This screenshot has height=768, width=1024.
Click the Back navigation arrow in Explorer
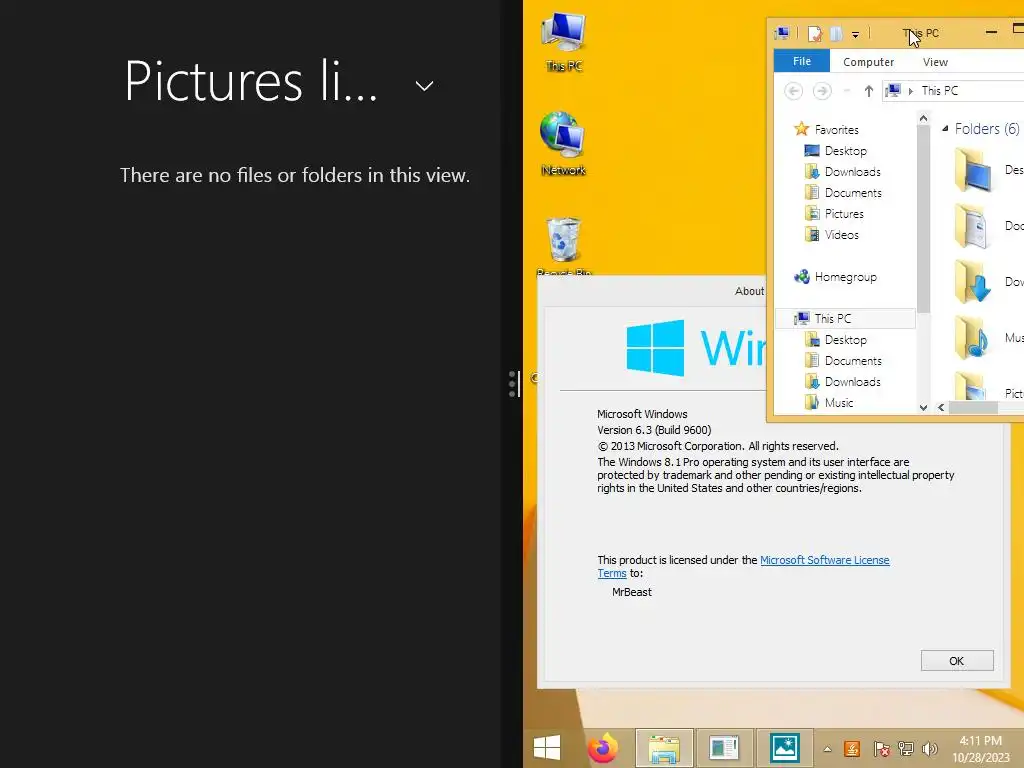pyautogui.click(x=793, y=91)
